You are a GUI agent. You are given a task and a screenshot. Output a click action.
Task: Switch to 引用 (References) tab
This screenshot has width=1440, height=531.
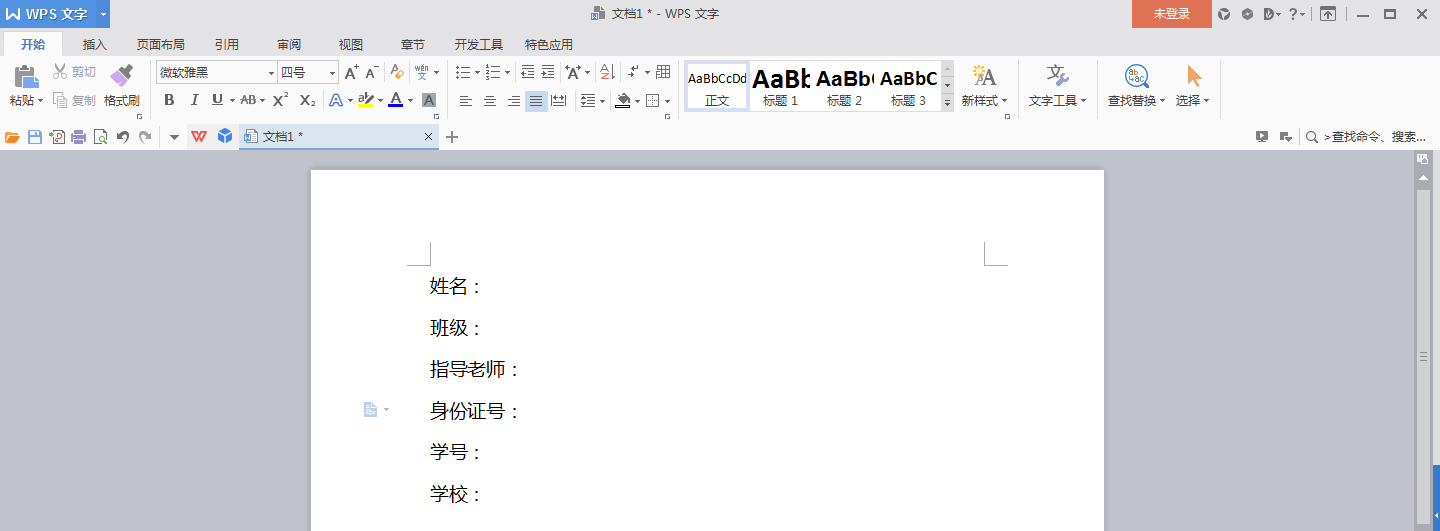click(227, 45)
